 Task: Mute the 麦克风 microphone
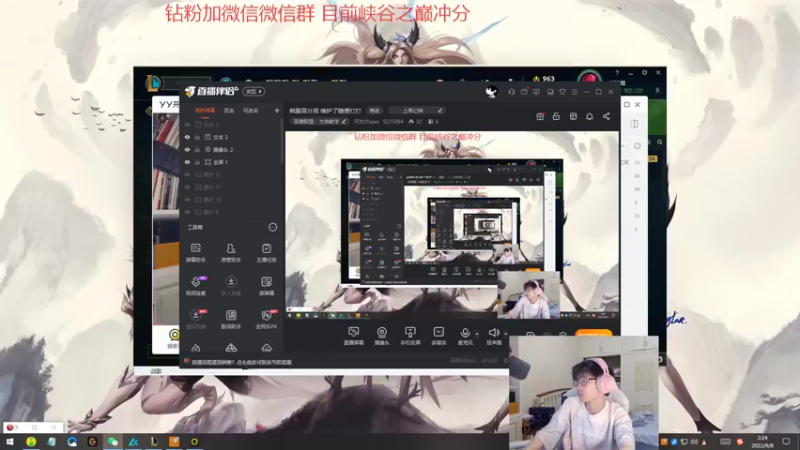(465, 336)
